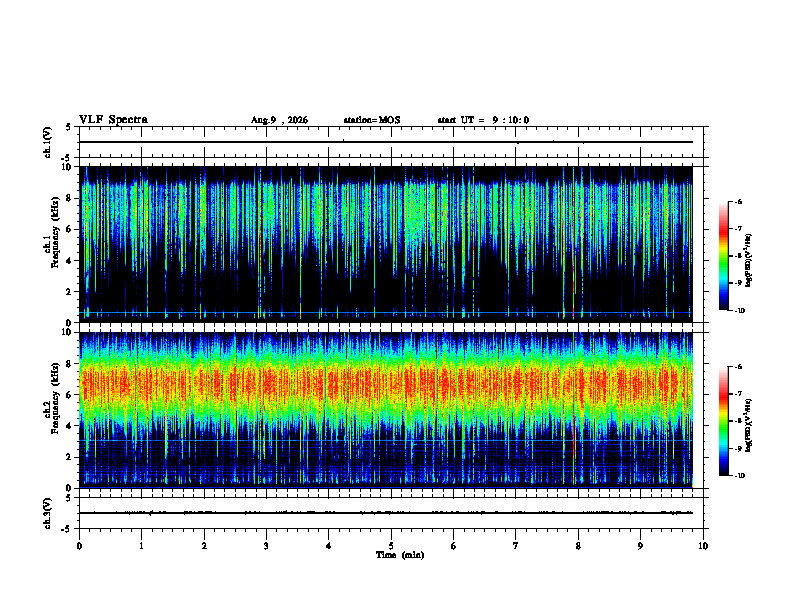The width and height of the screenshot is (792, 612).
Task: Click the horizontal line near 3 kHz in ch.2
Action: pyautogui.click(x=386, y=441)
